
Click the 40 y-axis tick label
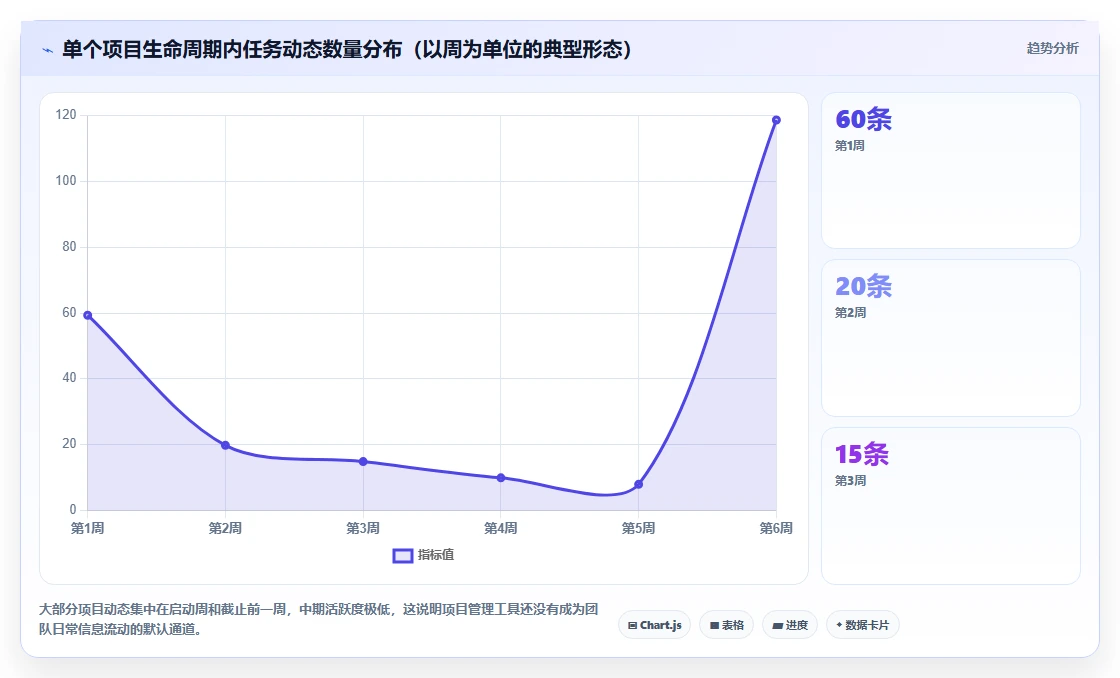coord(69,378)
